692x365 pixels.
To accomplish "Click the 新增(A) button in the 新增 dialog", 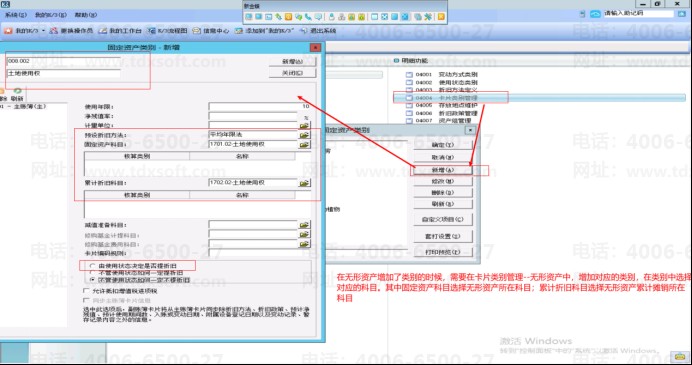I will [x=293, y=61].
